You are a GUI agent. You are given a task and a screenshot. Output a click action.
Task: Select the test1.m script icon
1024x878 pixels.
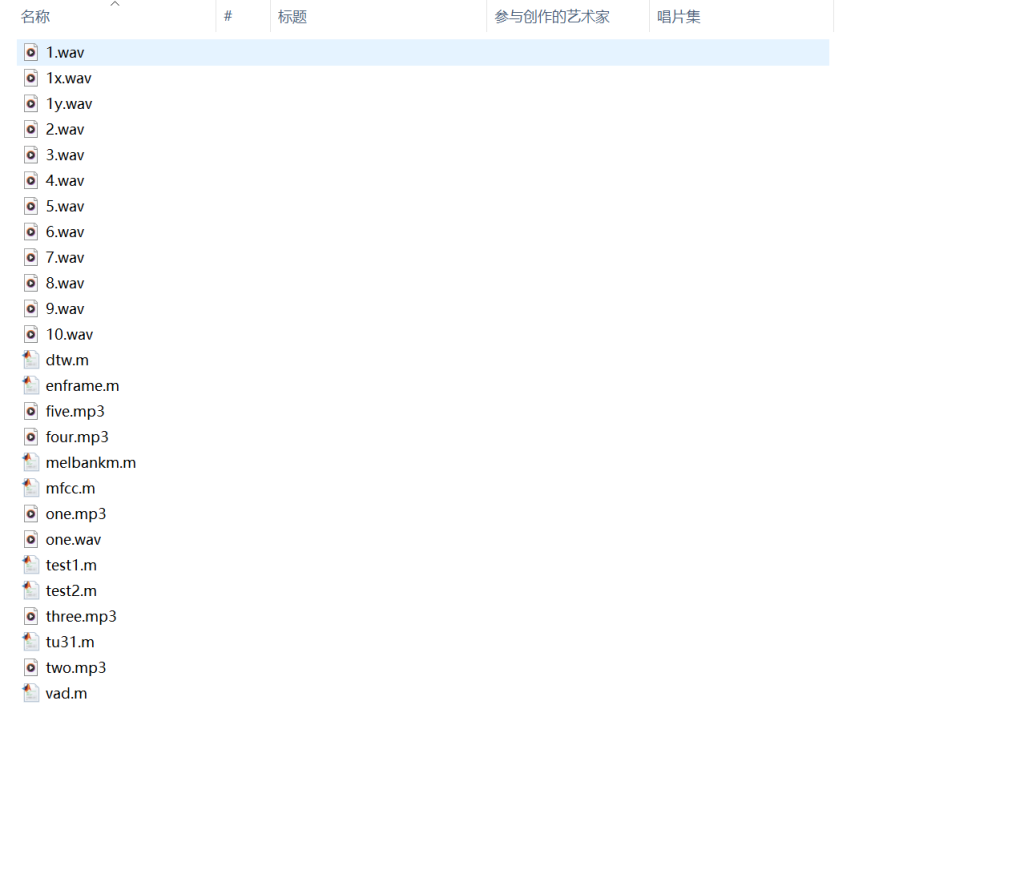coord(31,565)
